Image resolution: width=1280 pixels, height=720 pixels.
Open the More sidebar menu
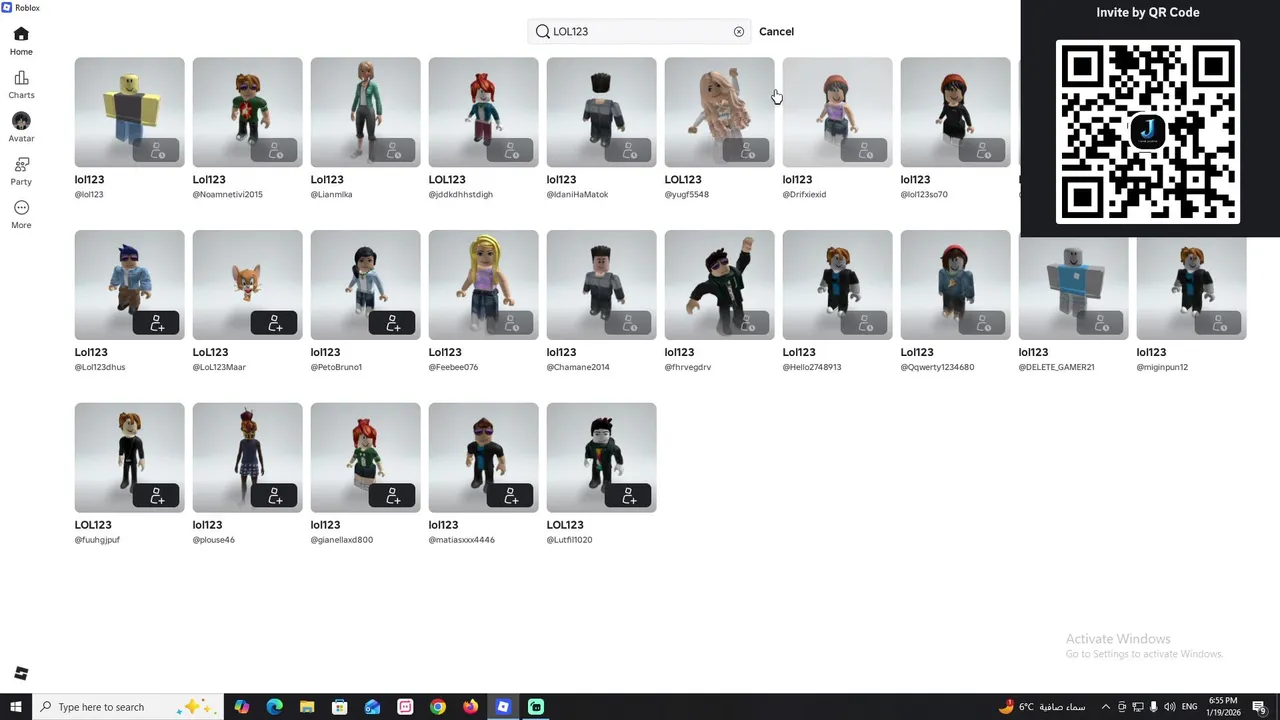coord(21,215)
